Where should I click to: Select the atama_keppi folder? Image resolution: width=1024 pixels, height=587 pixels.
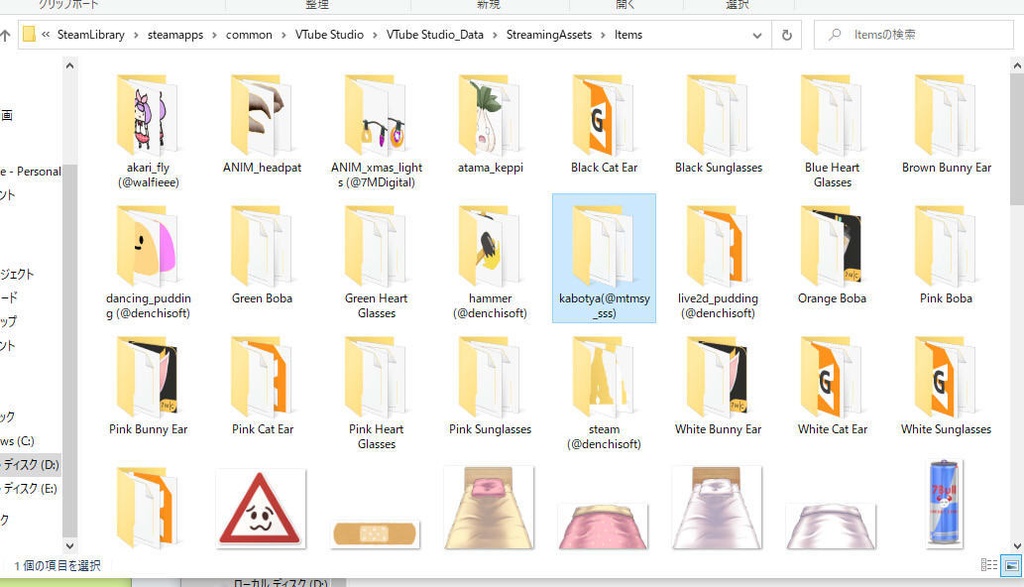point(490,124)
